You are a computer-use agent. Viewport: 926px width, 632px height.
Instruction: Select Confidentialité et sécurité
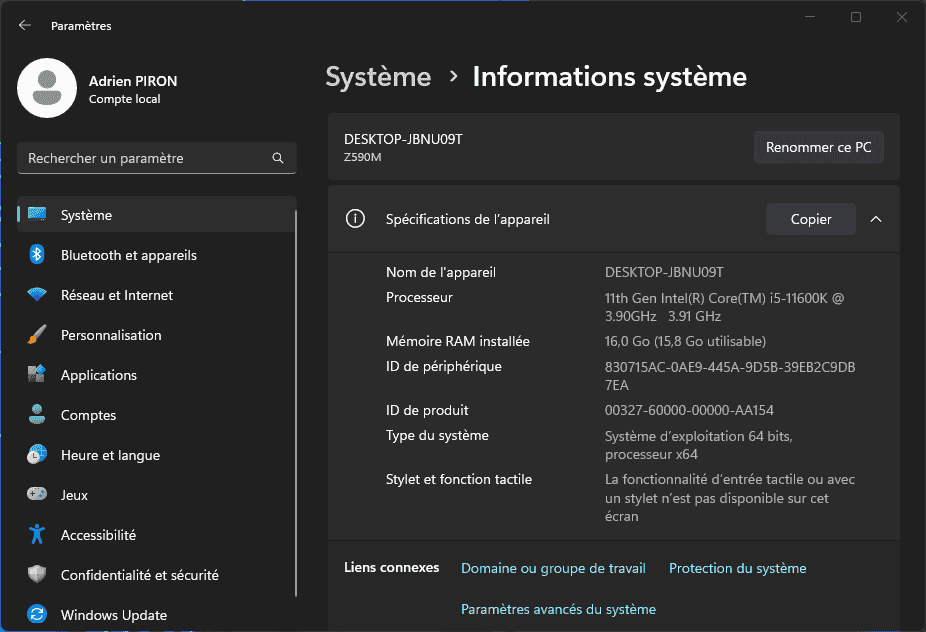point(156,575)
